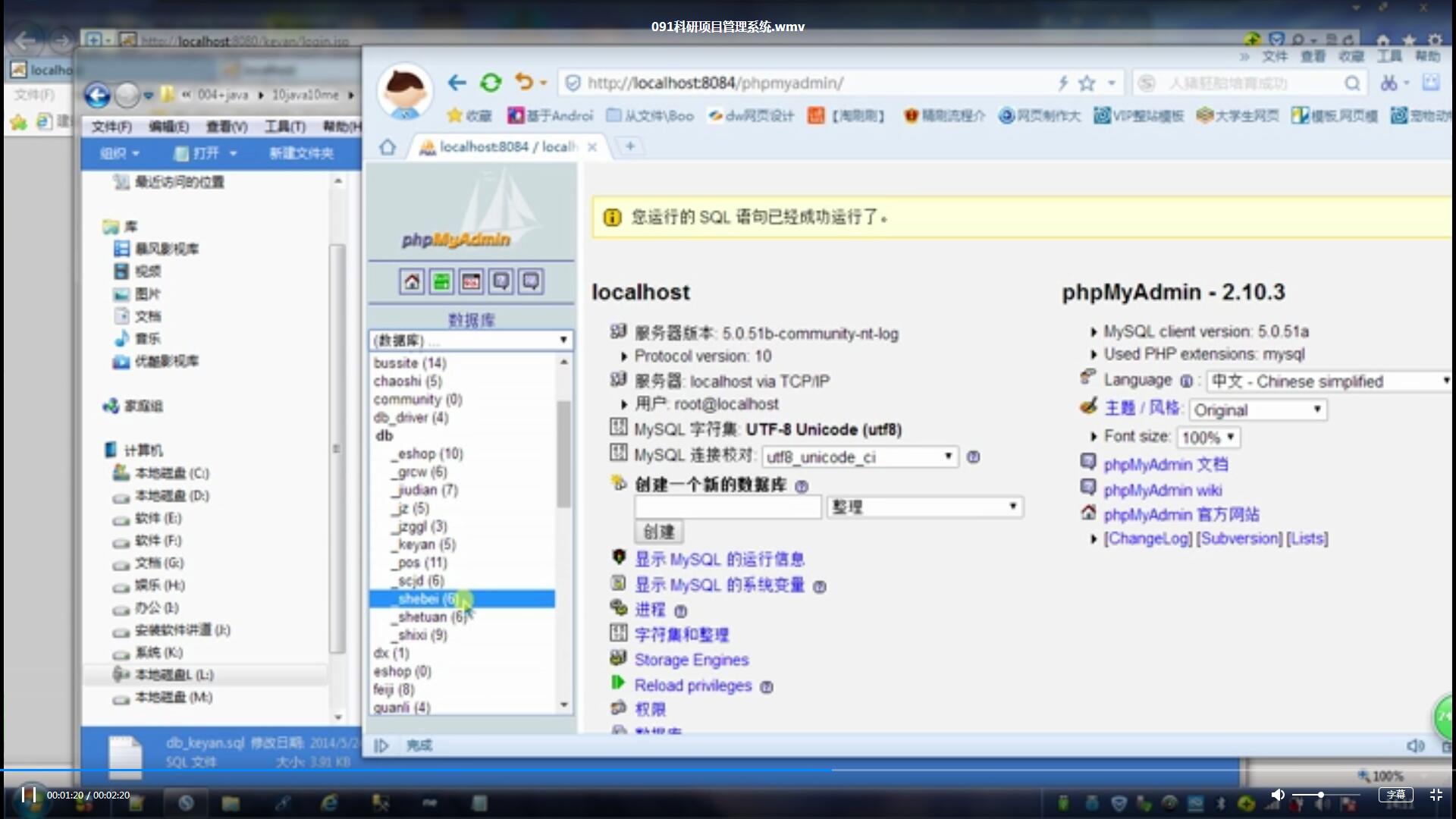The width and height of the screenshot is (1456, 819).
Task: Click the undo/restore page arrow icon
Action: point(524,82)
